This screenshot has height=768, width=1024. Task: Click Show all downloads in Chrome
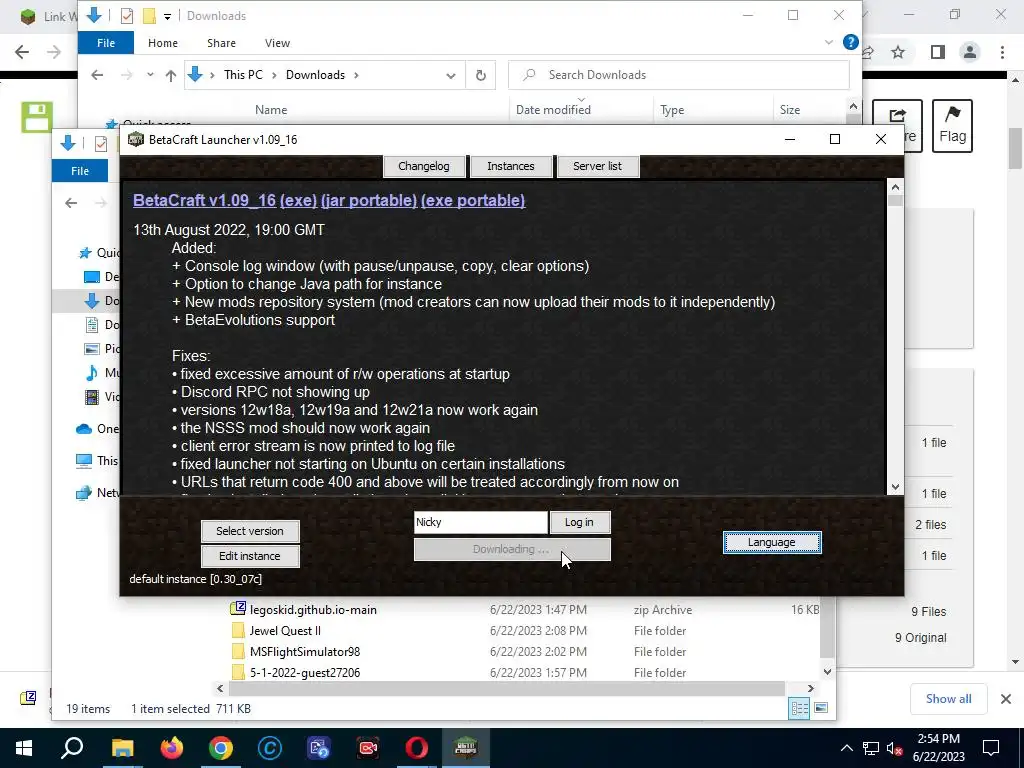coord(948,699)
